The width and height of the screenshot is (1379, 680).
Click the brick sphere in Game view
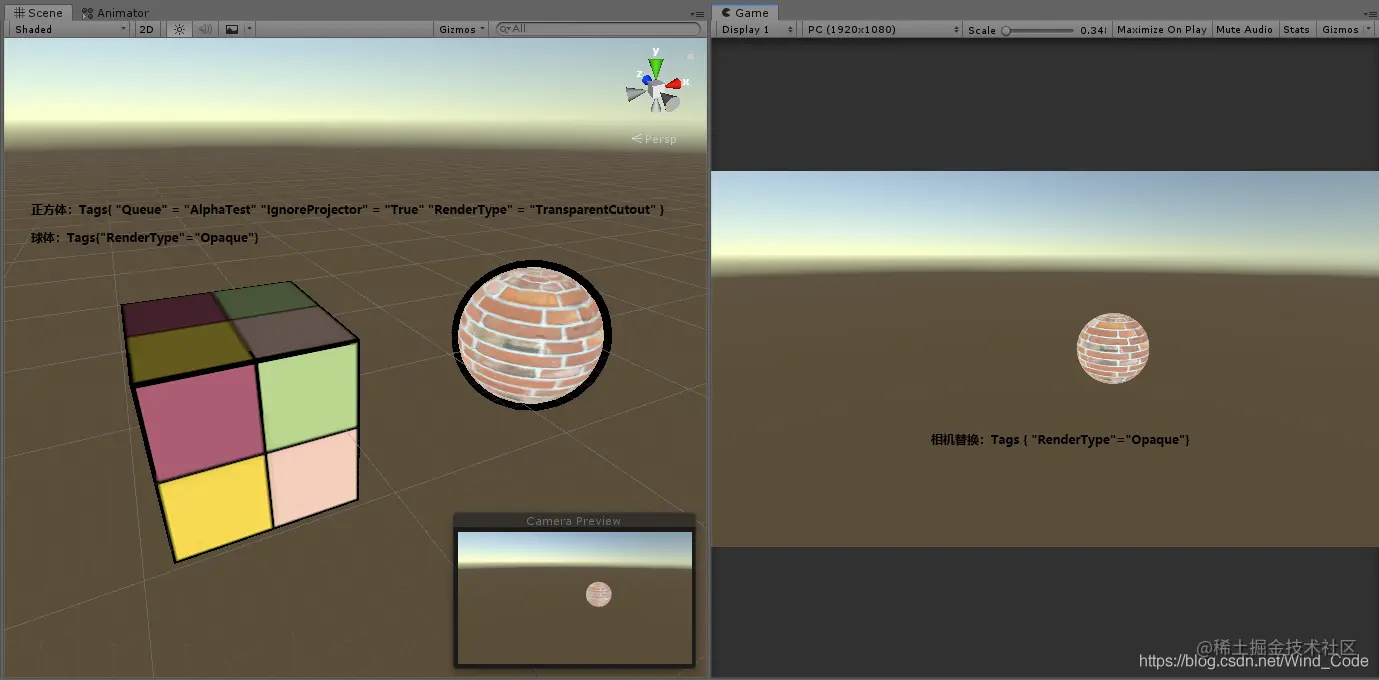pyautogui.click(x=1112, y=348)
